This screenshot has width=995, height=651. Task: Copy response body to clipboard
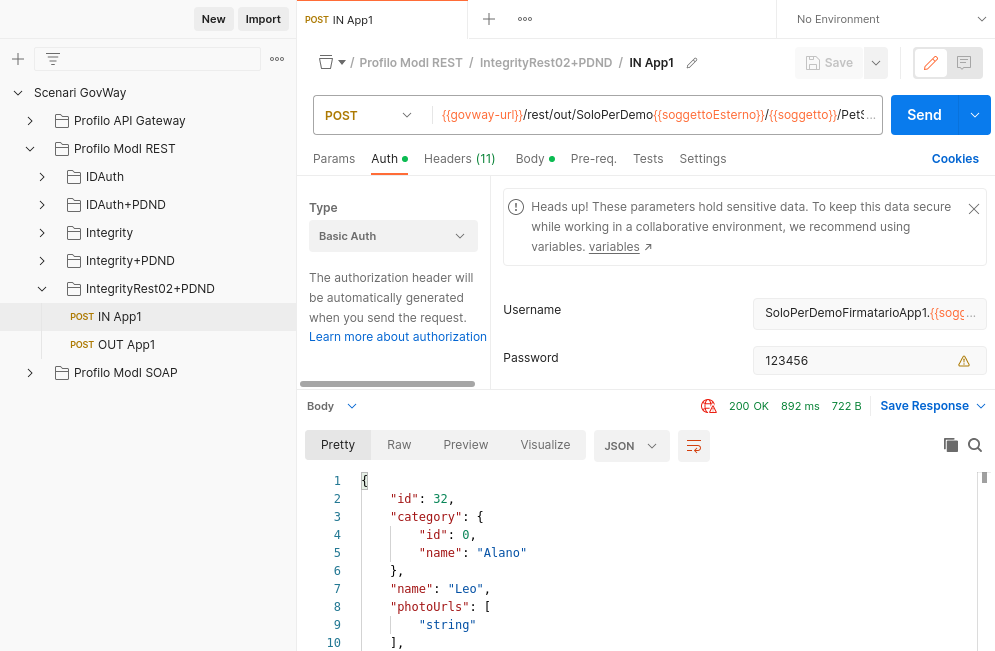[x=951, y=445]
